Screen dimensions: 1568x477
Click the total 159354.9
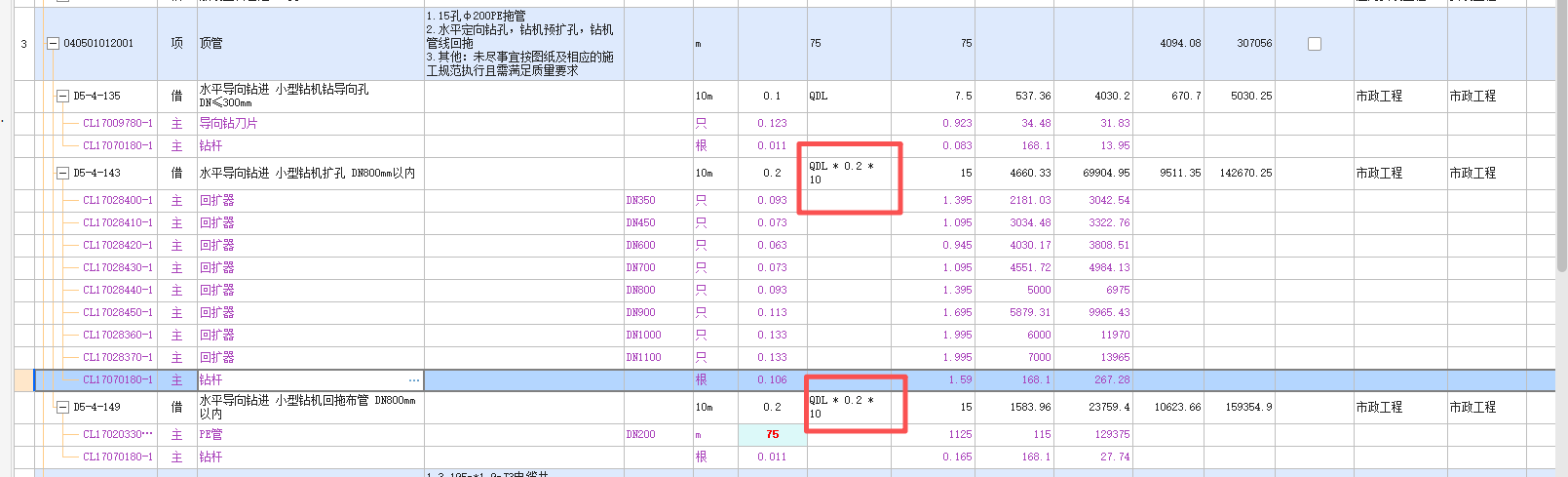1249,408
